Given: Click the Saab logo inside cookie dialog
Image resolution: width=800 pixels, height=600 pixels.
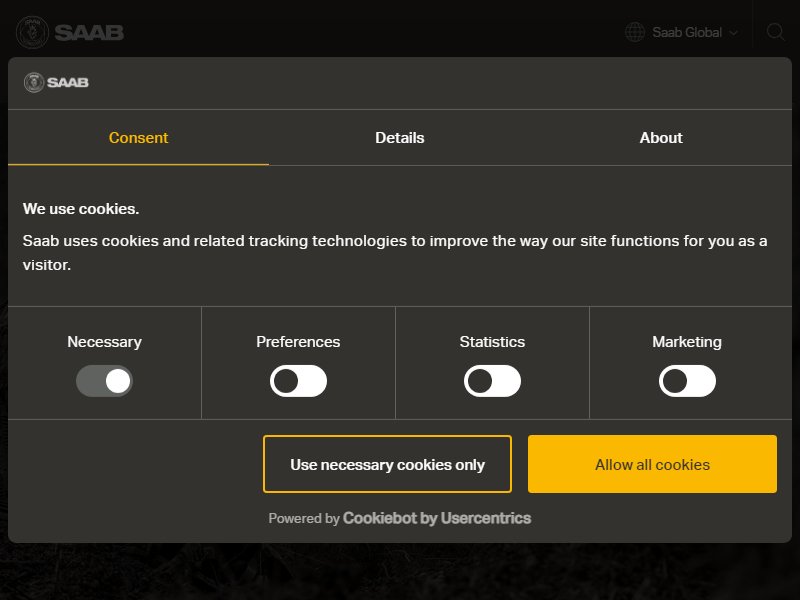Looking at the screenshot, I should [56, 82].
